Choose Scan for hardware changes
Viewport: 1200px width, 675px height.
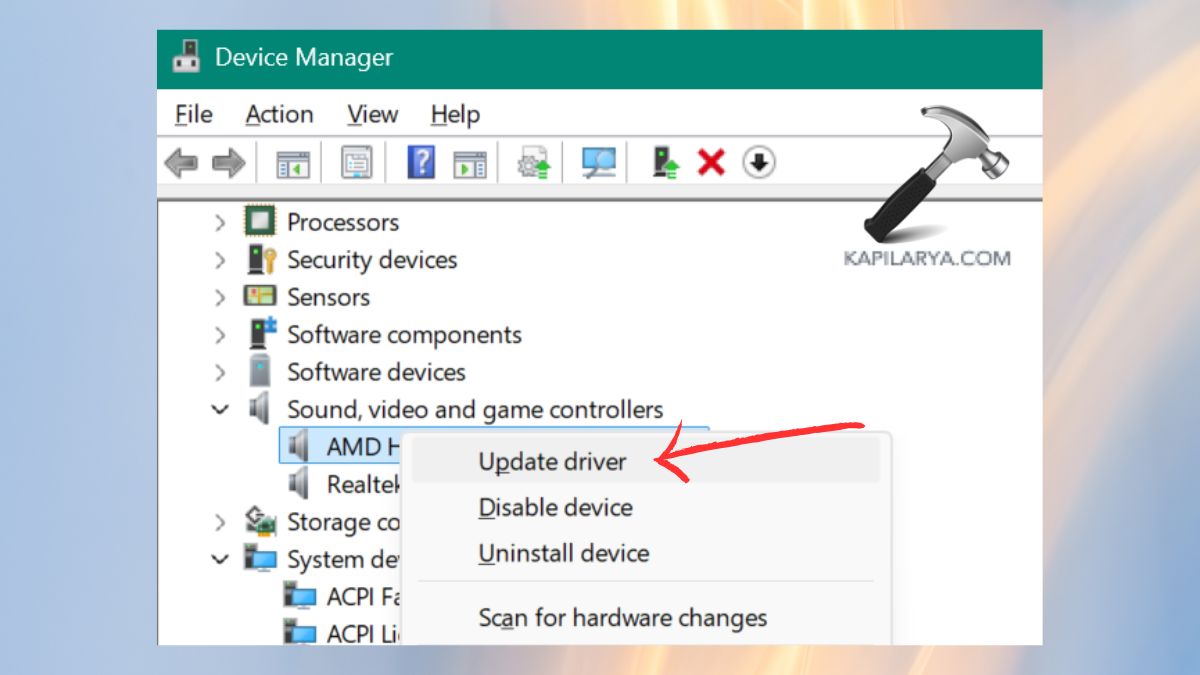[645, 618]
